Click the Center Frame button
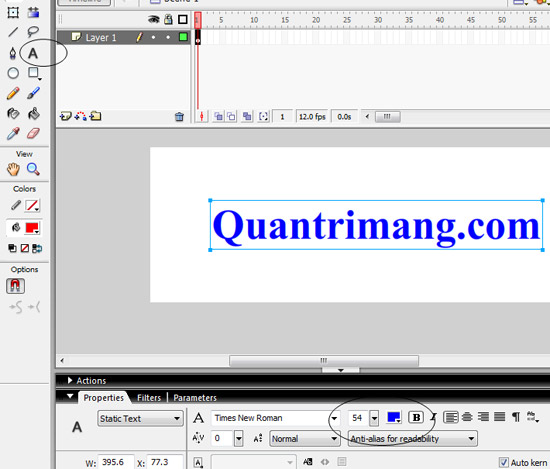Image resolution: width=550 pixels, height=469 pixels. tap(202, 116)
